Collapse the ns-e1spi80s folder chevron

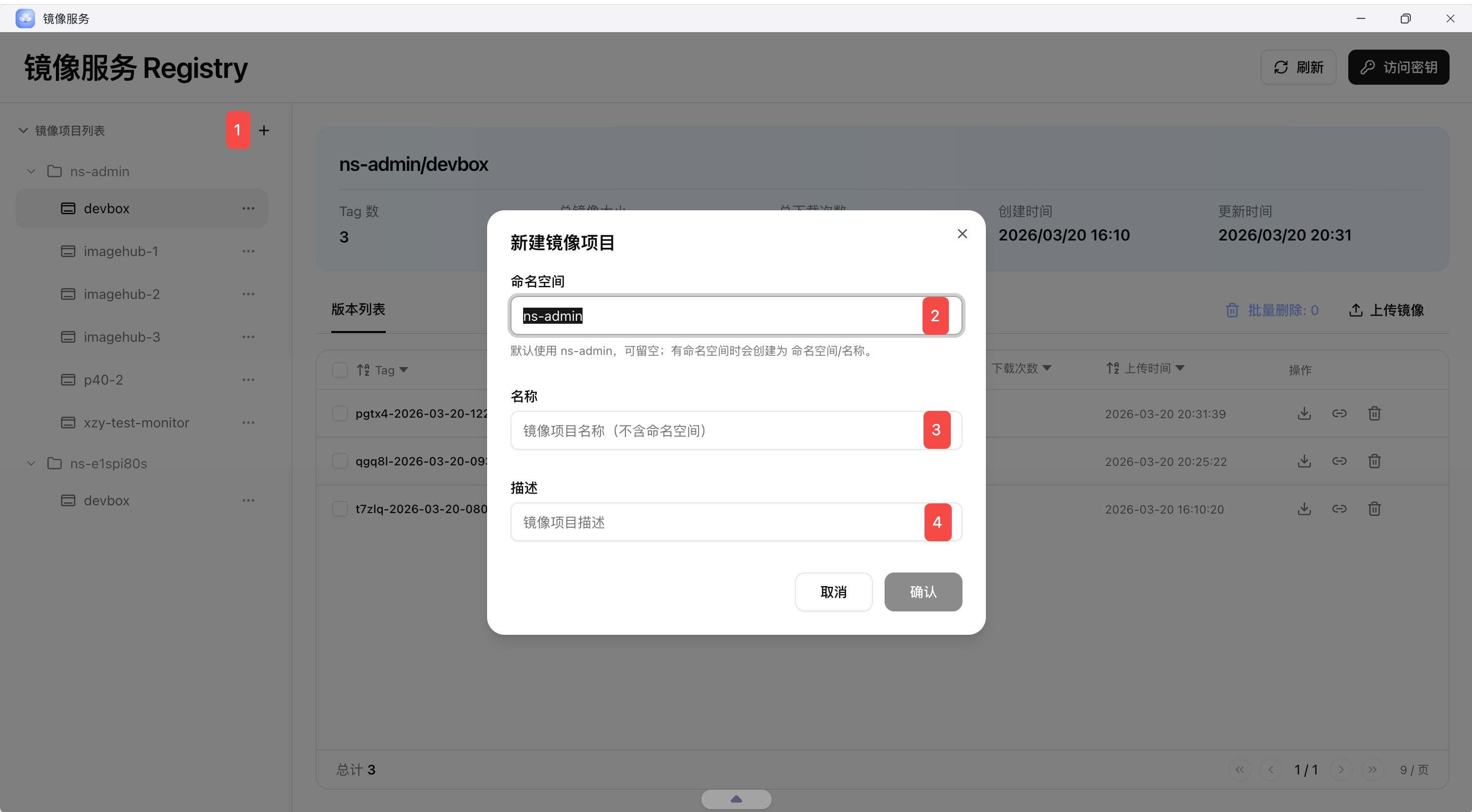point(32,463)
